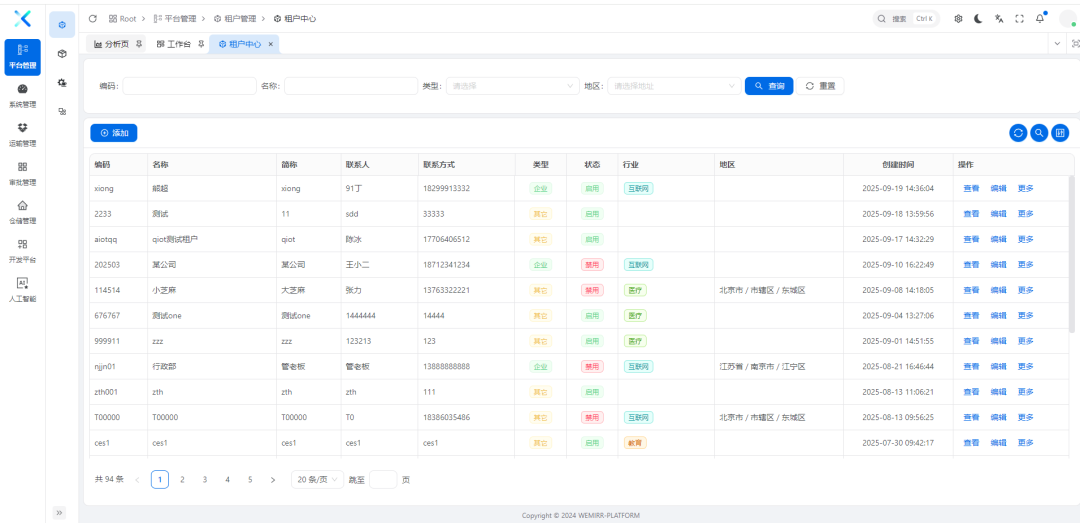1080x523 pixels.
Task: Click the refresh icon beside Root breadcrumb
Action: click(93, 18)
